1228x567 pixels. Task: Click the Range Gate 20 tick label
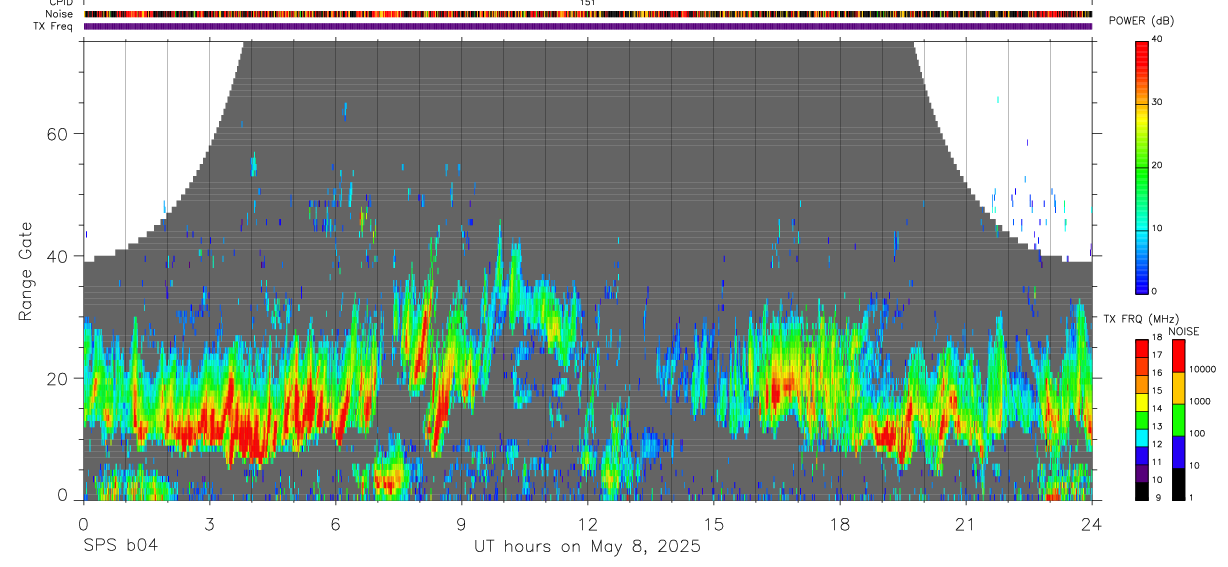tap(59, 379)
